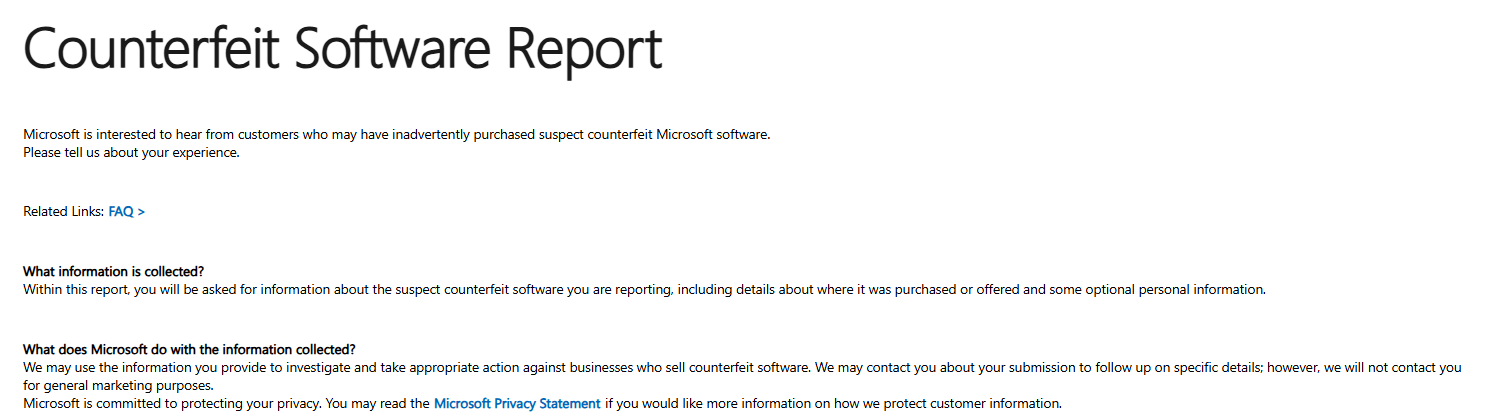
Task: Click the 'Within this report' paragraph
Action: coord(644,290)
